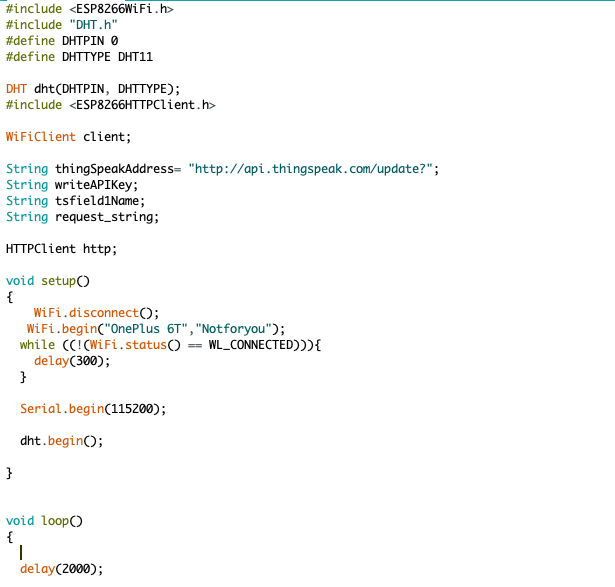Image resolution: width=615 pixels, height=587 pixels.
Task: Click the 'void loop()' line
Action: [x=44, y=521]
